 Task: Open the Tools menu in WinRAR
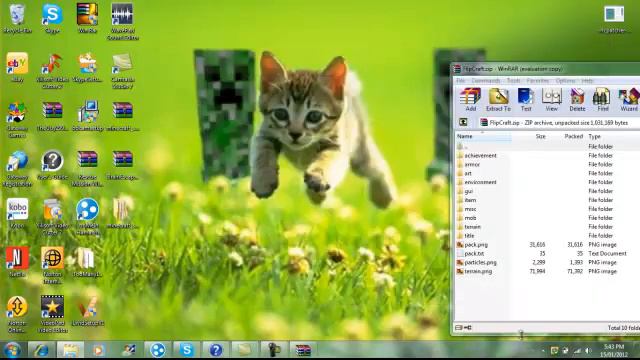click(513, 81)
